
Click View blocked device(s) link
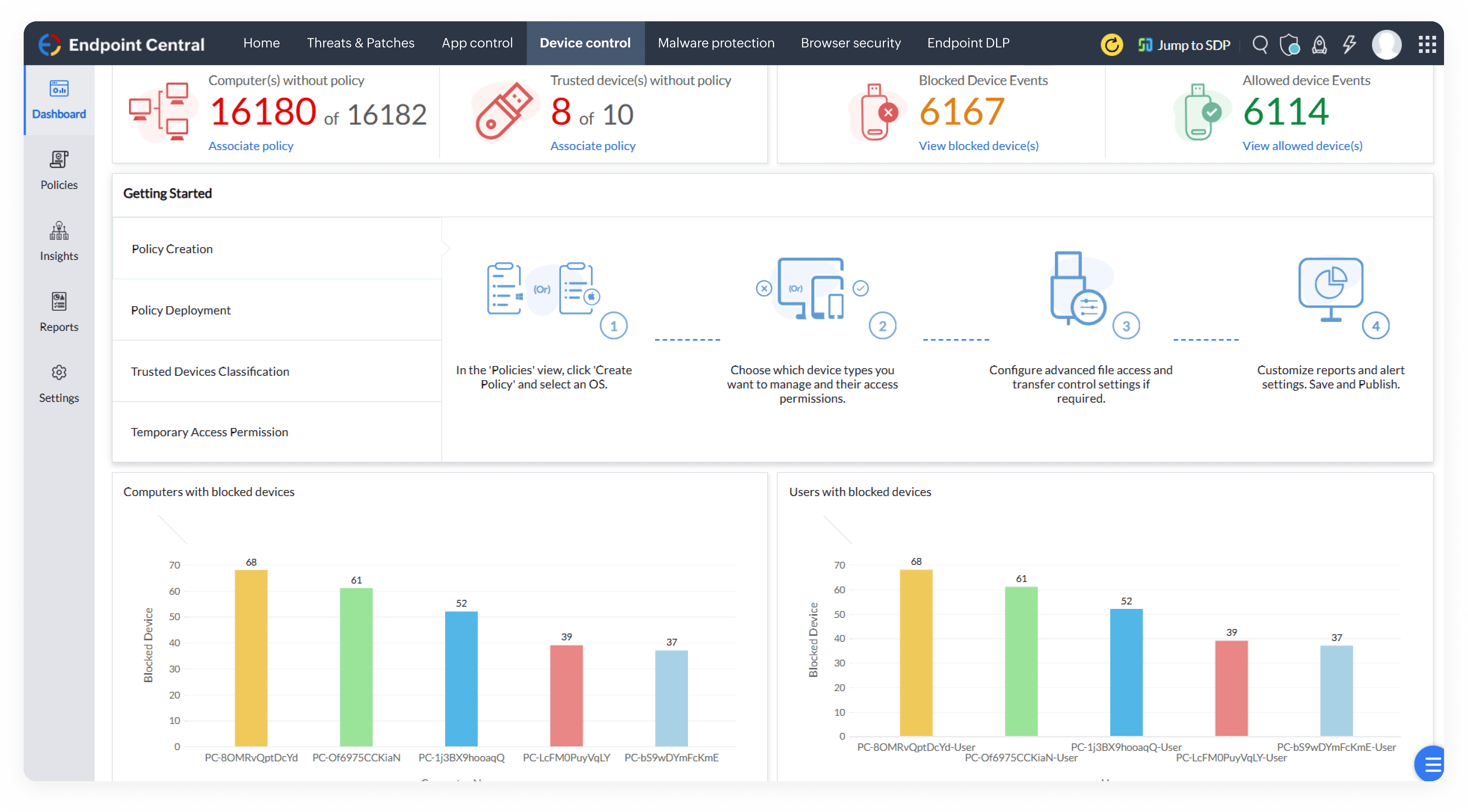(x=978, y=146)
